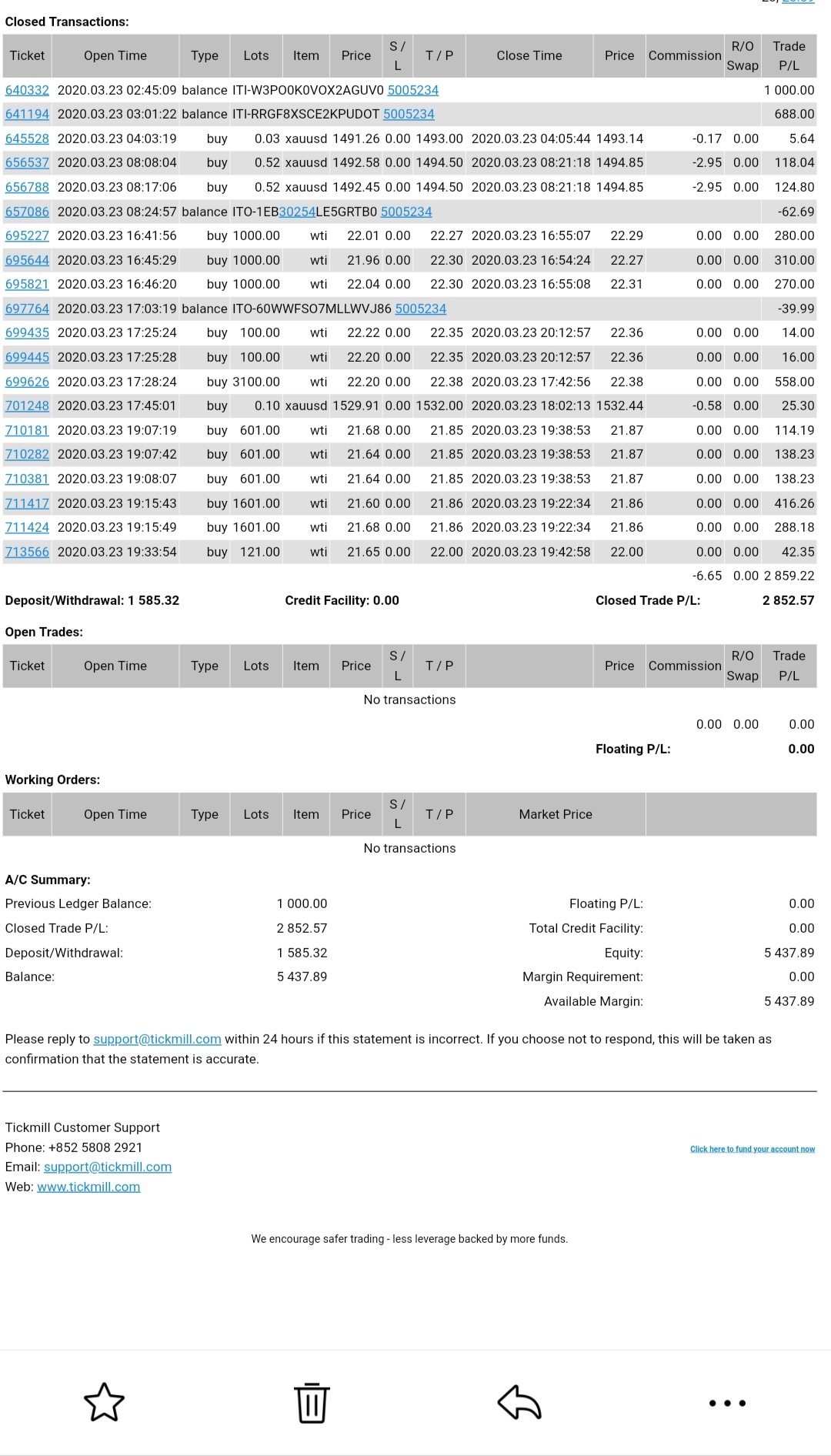Viewport: 831px width, 1456px height.
Task: Open ticket 699435 link
Action: [x=27, y=332]
